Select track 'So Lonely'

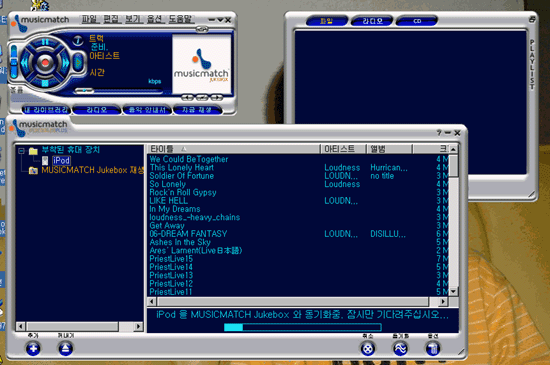click(299, 184)
